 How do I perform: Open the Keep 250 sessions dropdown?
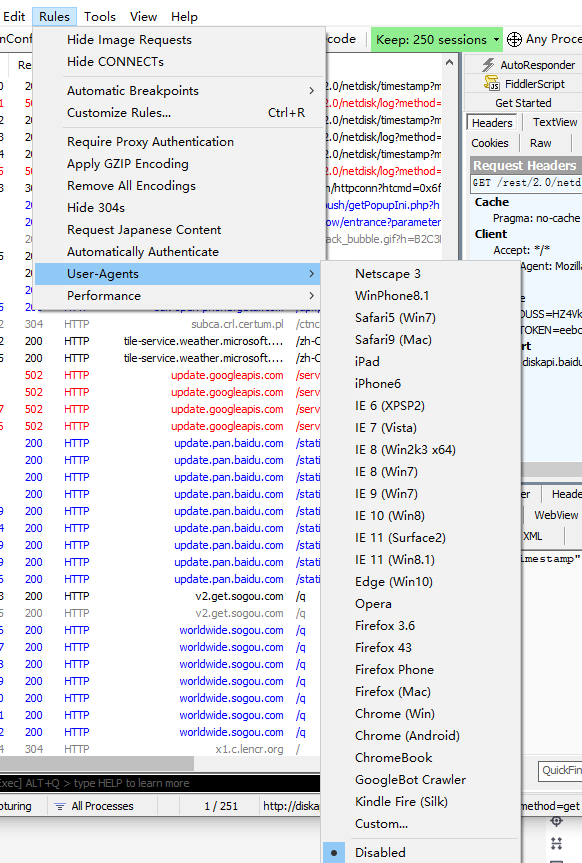[437, 40]
